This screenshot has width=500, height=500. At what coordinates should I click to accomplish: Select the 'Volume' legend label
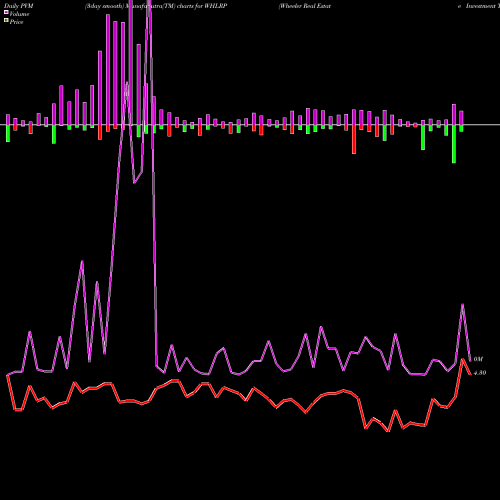pos(19,14)
